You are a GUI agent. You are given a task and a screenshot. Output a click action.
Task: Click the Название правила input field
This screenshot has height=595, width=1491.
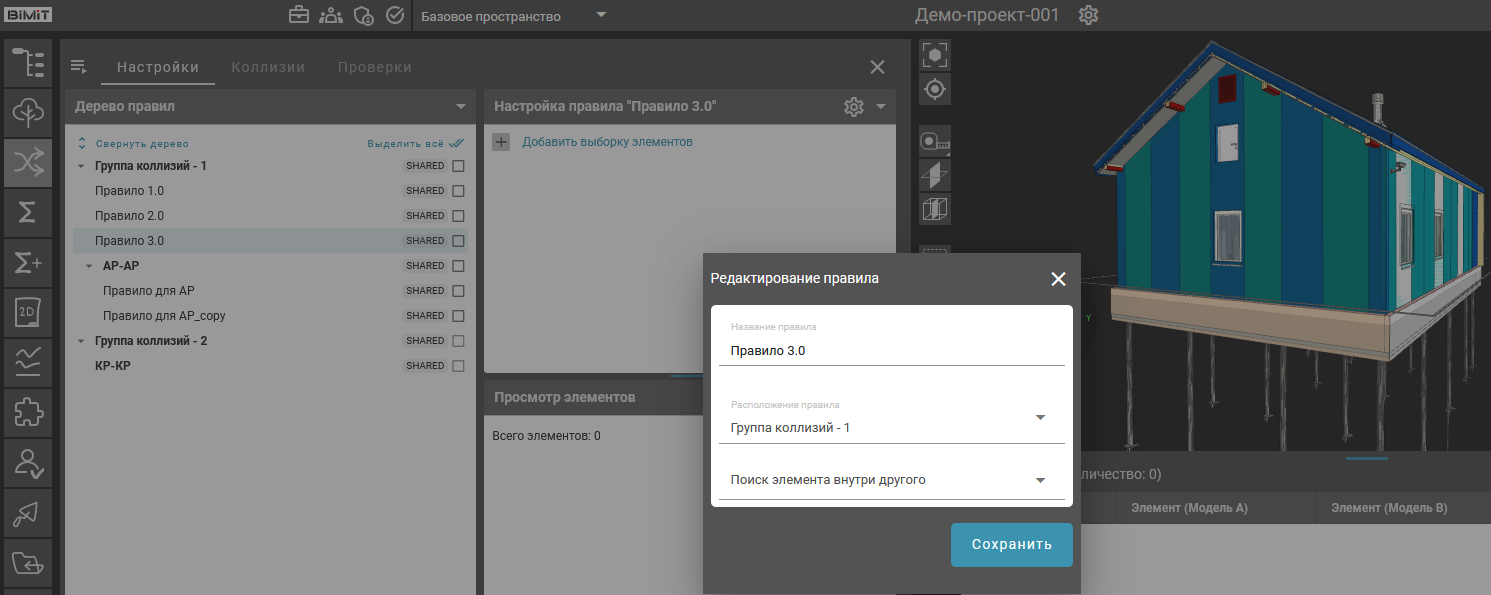pyautogui.click(x=891, y=351)
